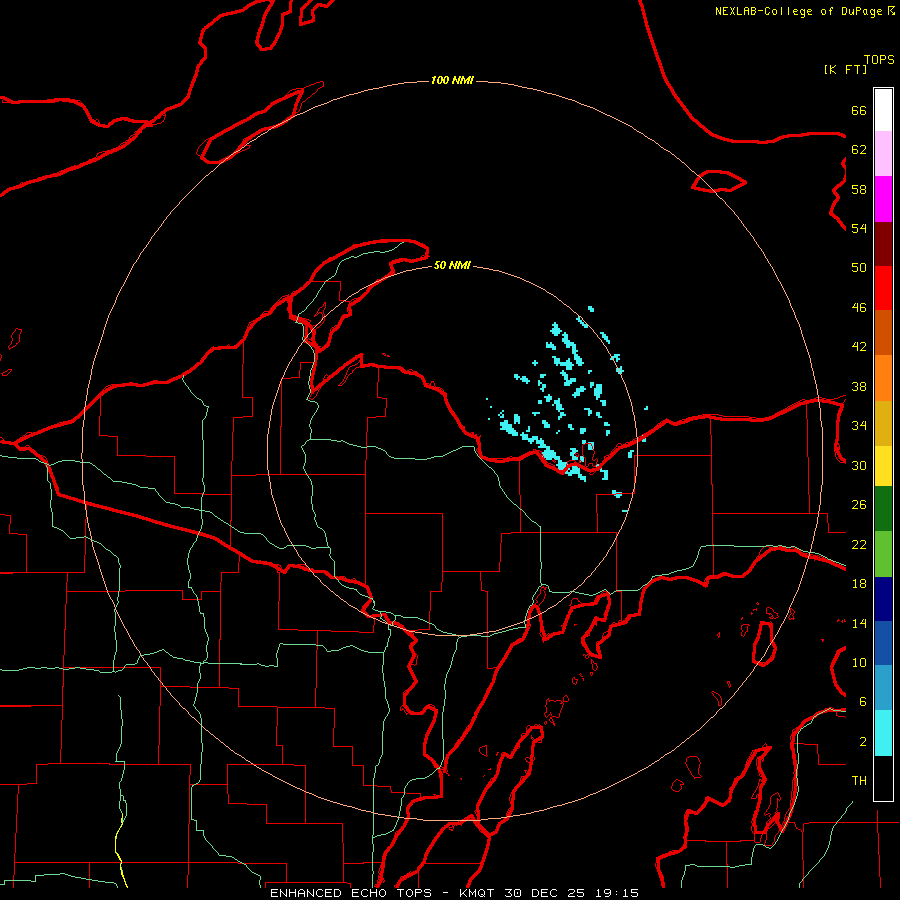Image resolution: width=900 pixels, height=900 pixels.
Task: Click the light blue 14 kft swatch
Action: tap(883, 687)
